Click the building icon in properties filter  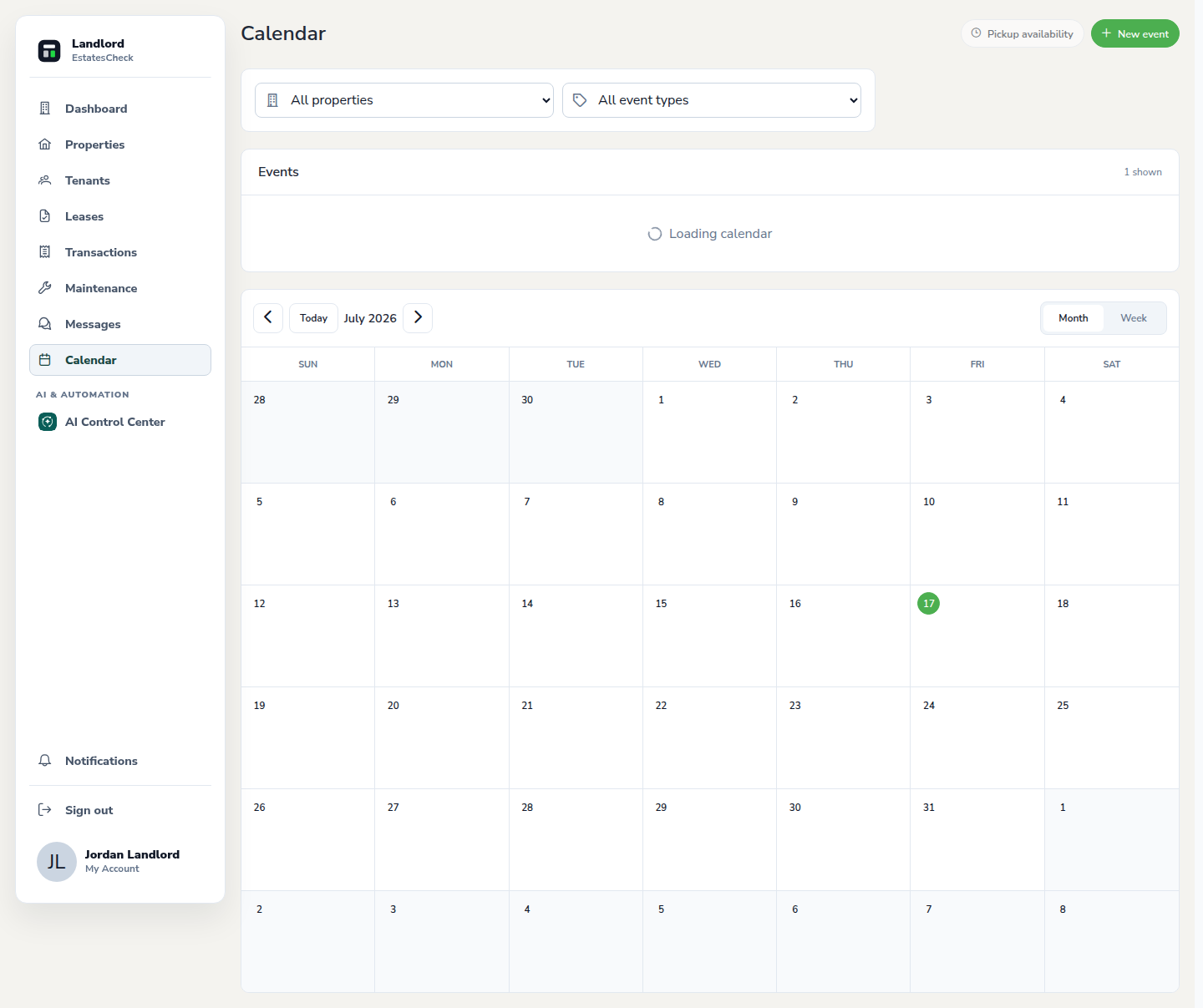pyautogui.click(x=272, y=100)
